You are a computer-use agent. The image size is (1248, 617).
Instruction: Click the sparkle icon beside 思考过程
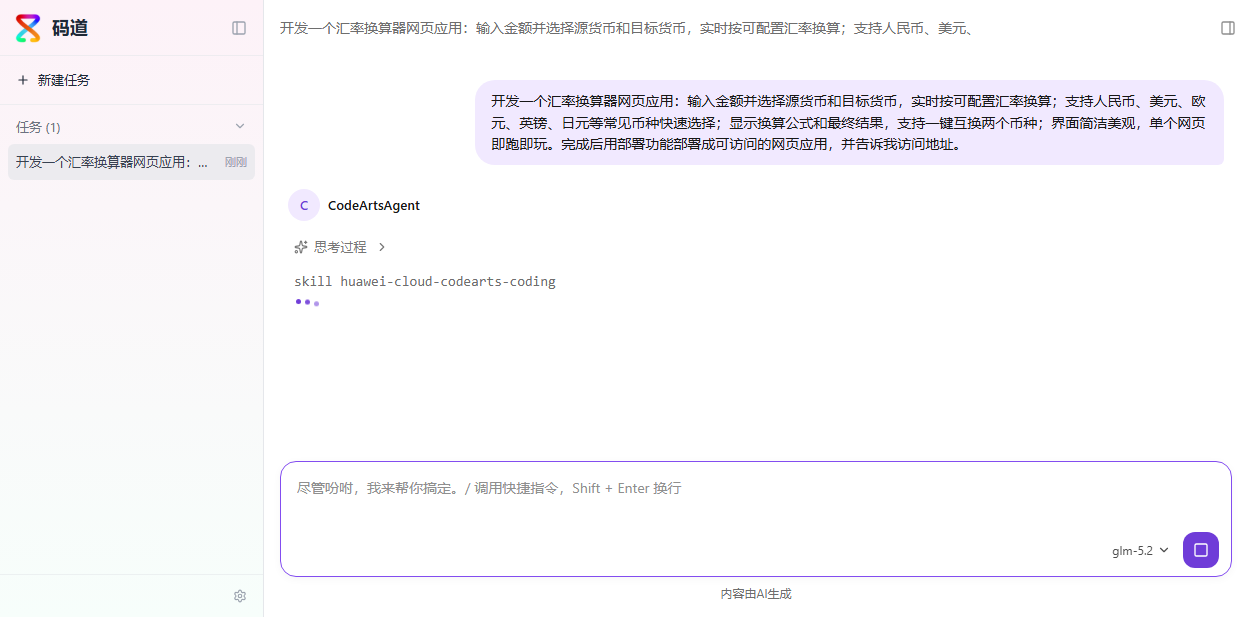301,247
